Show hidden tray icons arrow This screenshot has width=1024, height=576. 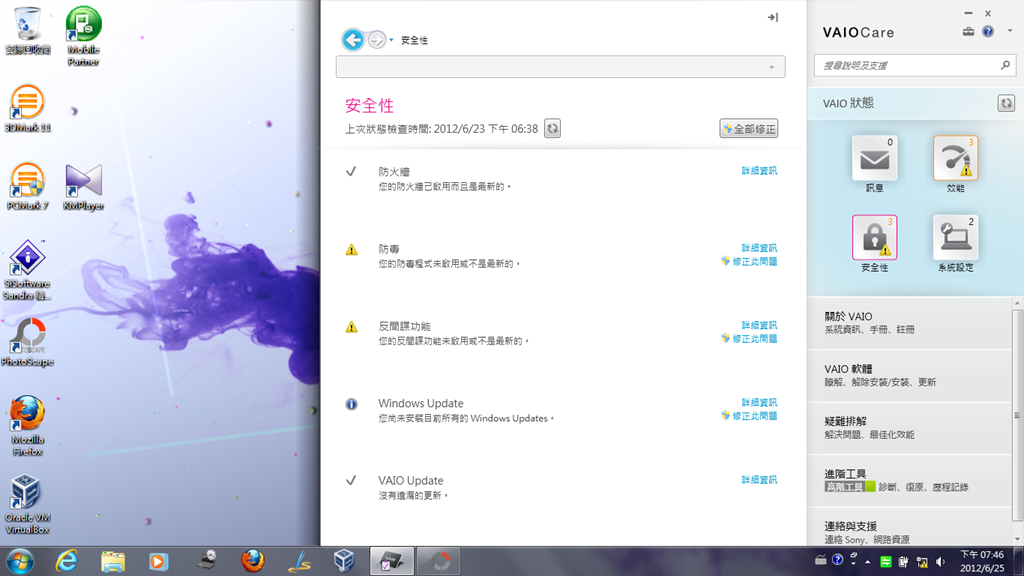tap(868, 562)
